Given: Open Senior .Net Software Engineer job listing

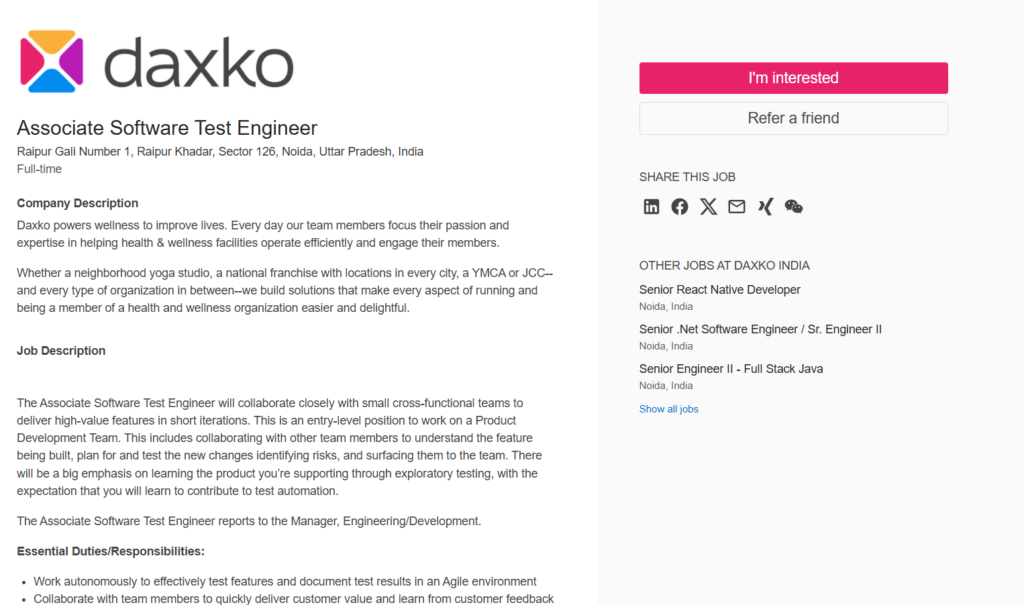Looking at the screenshot, I should click(x=760, y=329).
